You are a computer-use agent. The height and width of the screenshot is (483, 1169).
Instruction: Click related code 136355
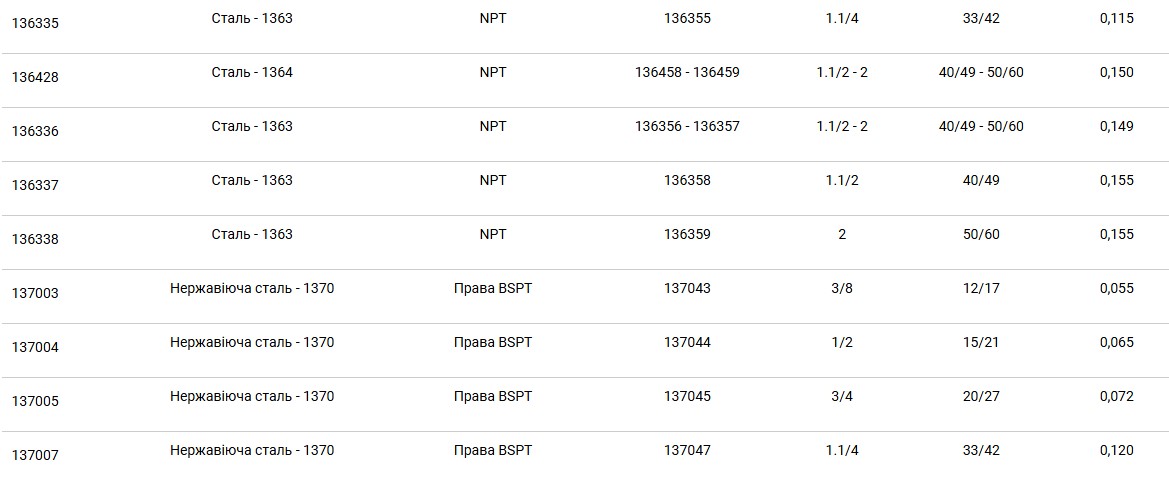[687, 18]
